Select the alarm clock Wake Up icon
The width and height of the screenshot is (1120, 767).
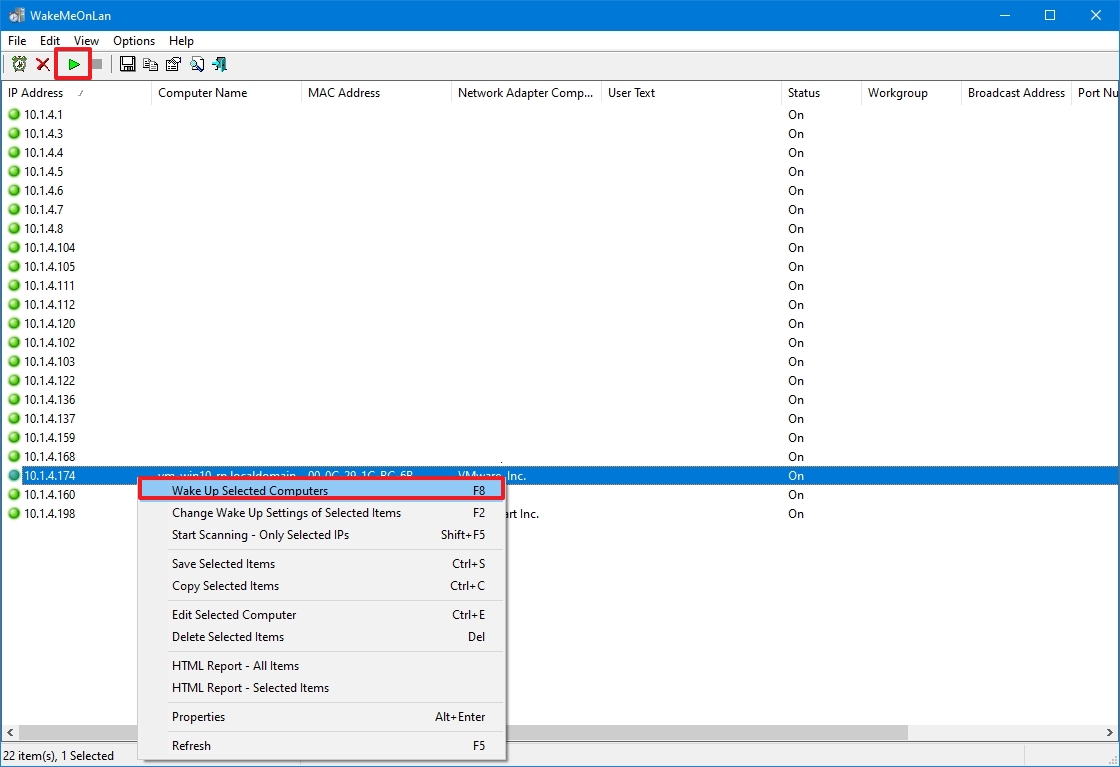(x=19, y=63)
